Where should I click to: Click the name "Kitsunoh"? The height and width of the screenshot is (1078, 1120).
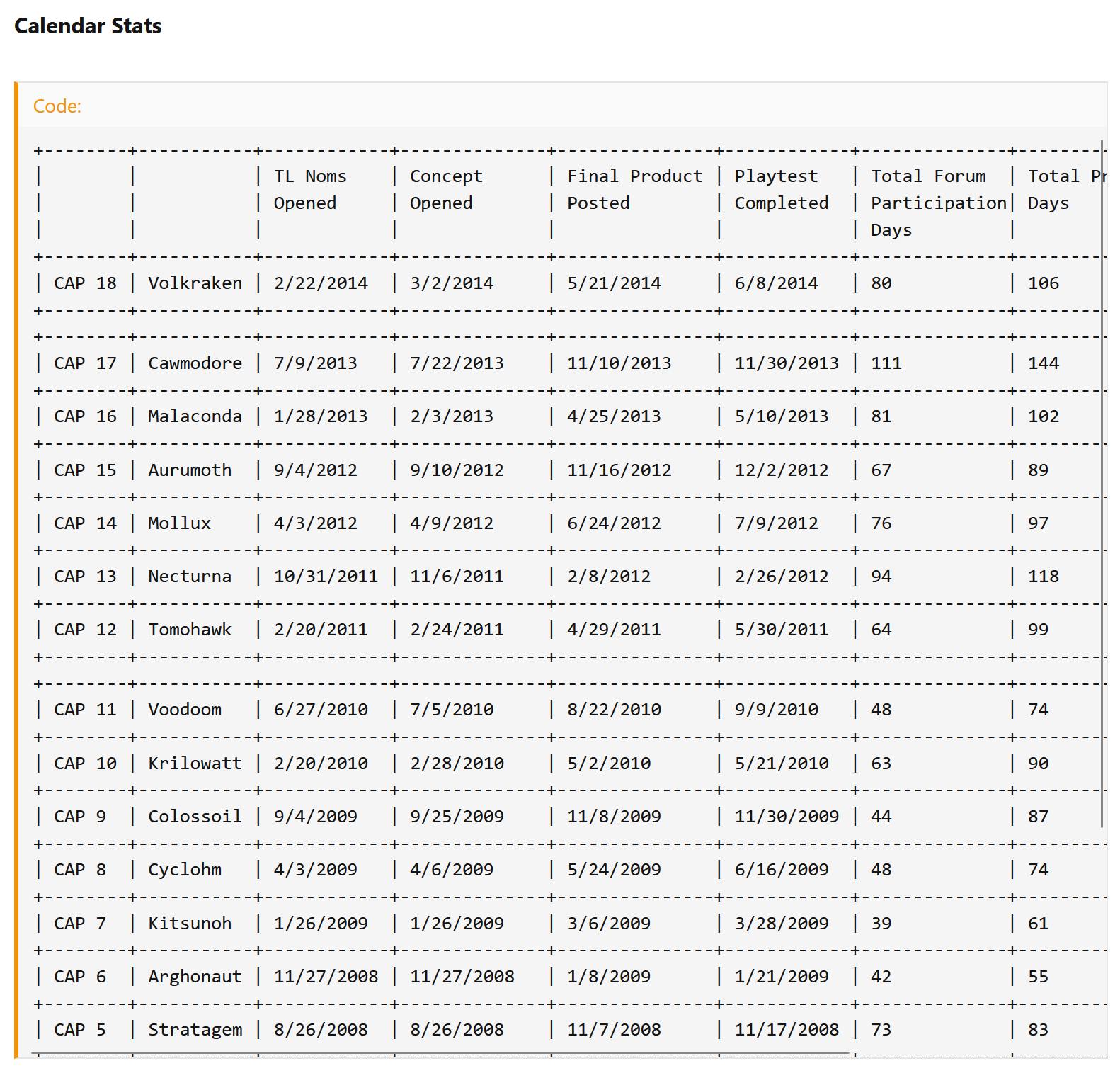pos(190,924)
